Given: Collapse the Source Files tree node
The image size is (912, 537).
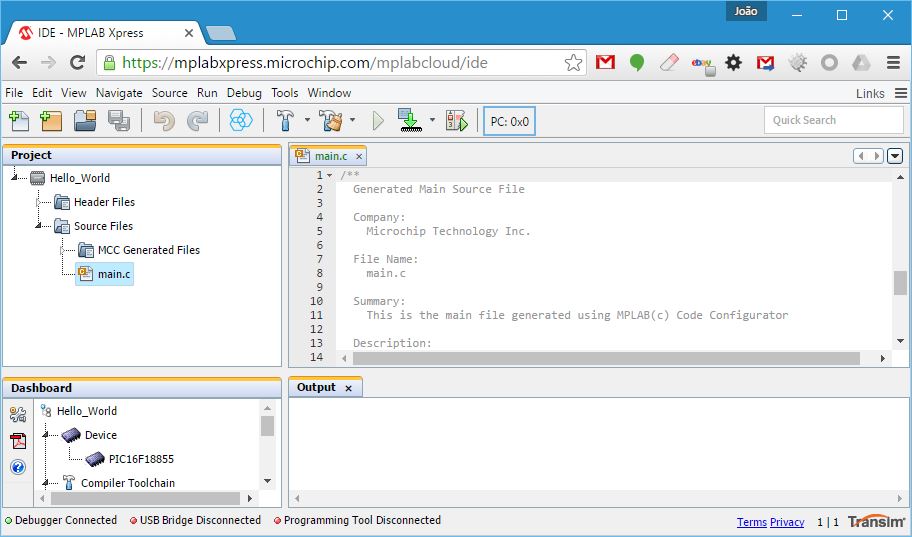Looking at the screenshot, I should [x=38, y=225].
